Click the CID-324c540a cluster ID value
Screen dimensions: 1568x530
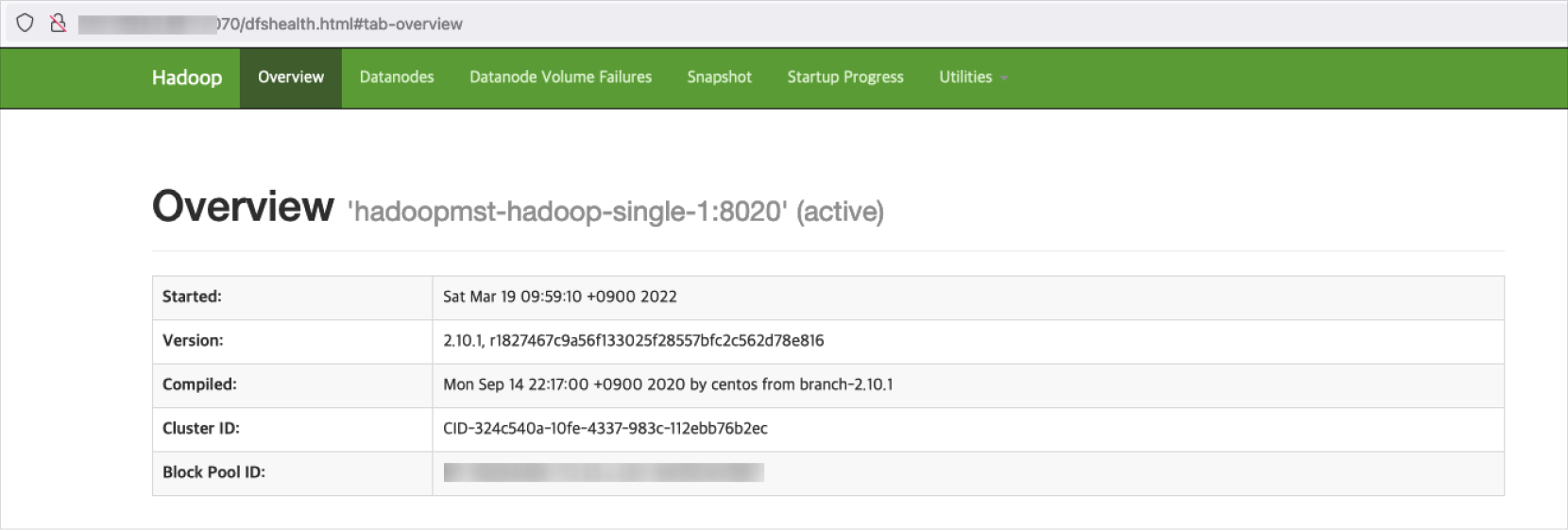[x=605, y=429]
